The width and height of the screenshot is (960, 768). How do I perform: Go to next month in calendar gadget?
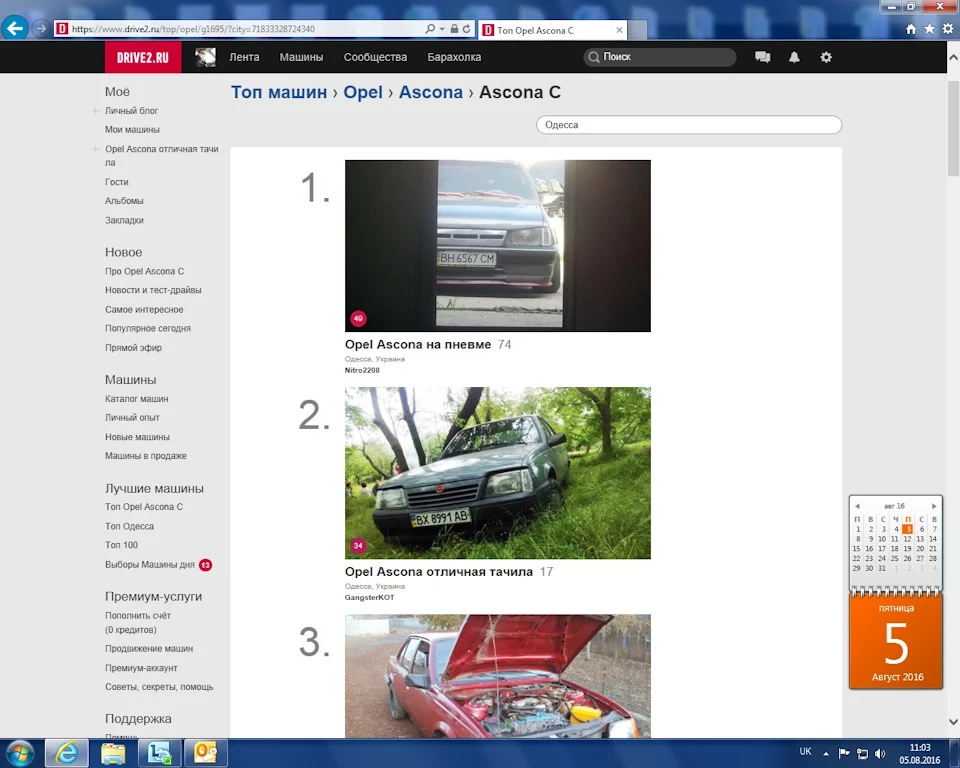tap(934, 506)
